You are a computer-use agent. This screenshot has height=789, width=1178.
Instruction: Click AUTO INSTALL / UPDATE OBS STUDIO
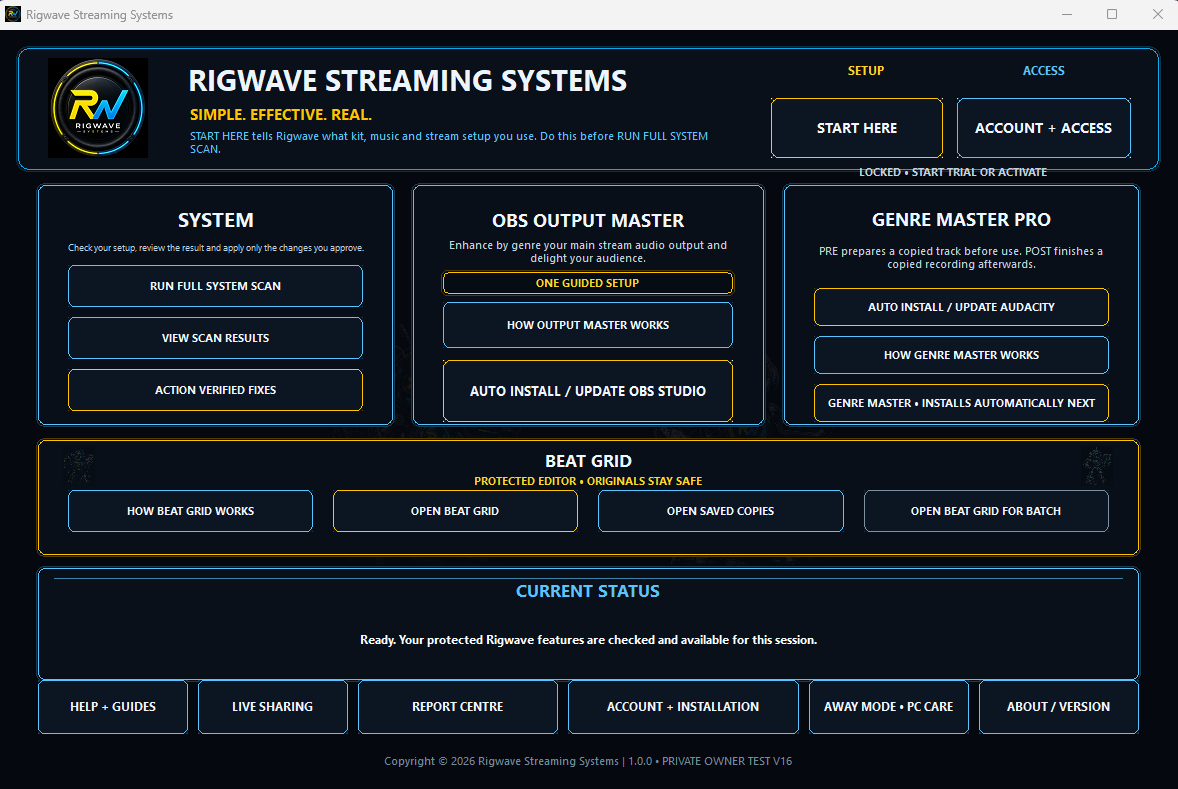[587, 391]
